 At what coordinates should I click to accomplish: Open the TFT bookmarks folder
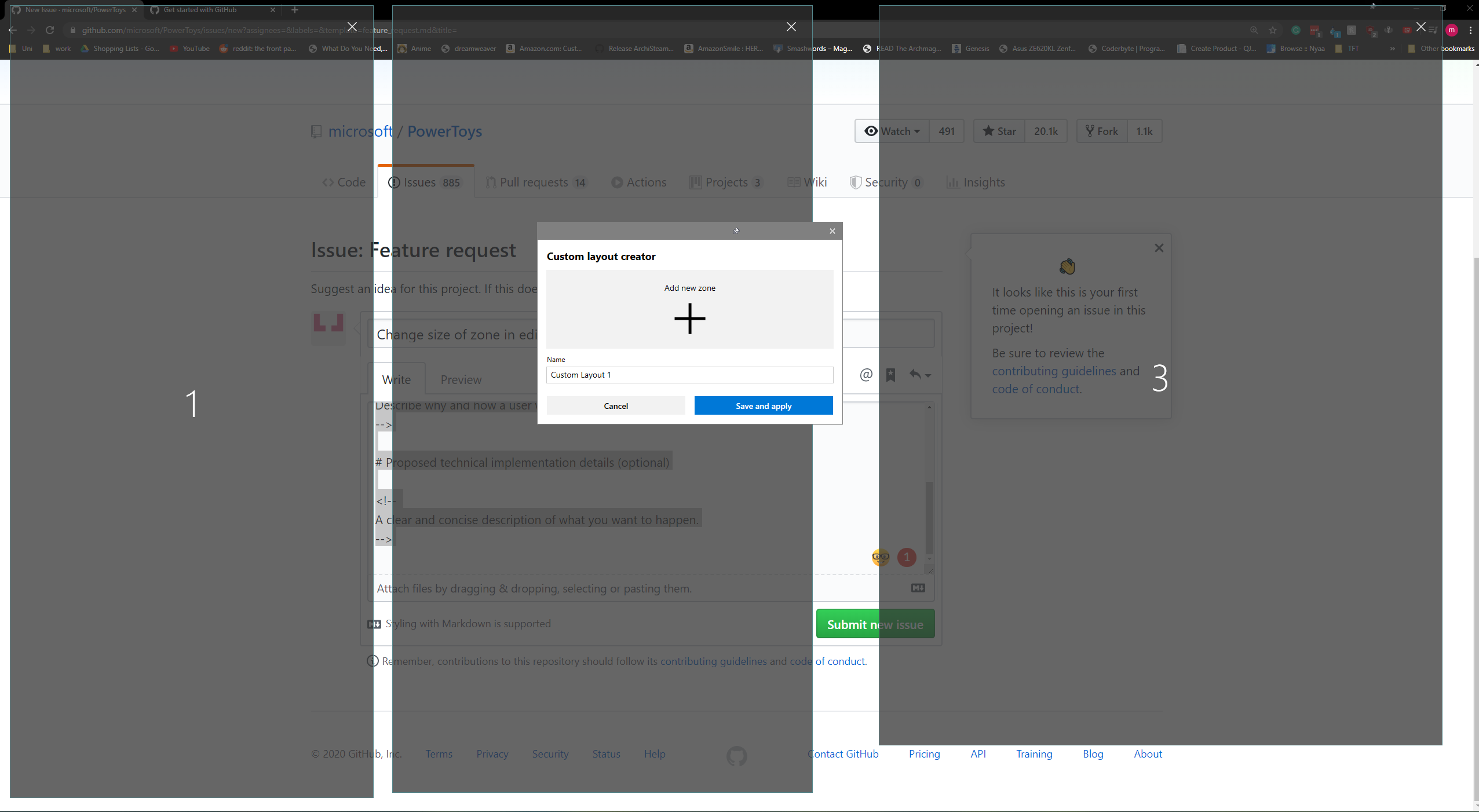click(x=1347, y=49)
